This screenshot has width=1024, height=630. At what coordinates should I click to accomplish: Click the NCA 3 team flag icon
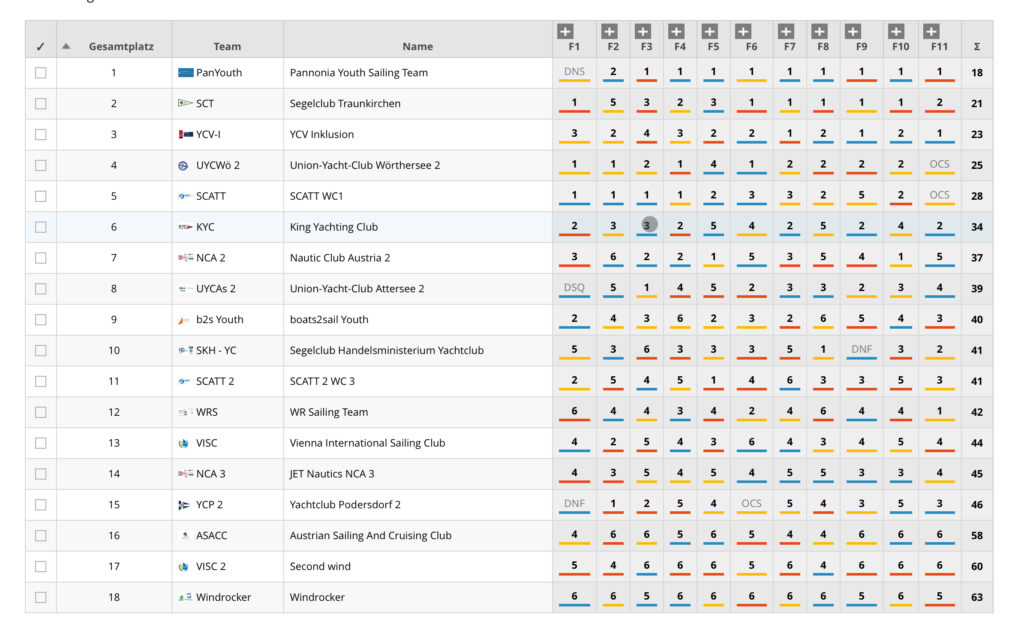tap(185, 474)
